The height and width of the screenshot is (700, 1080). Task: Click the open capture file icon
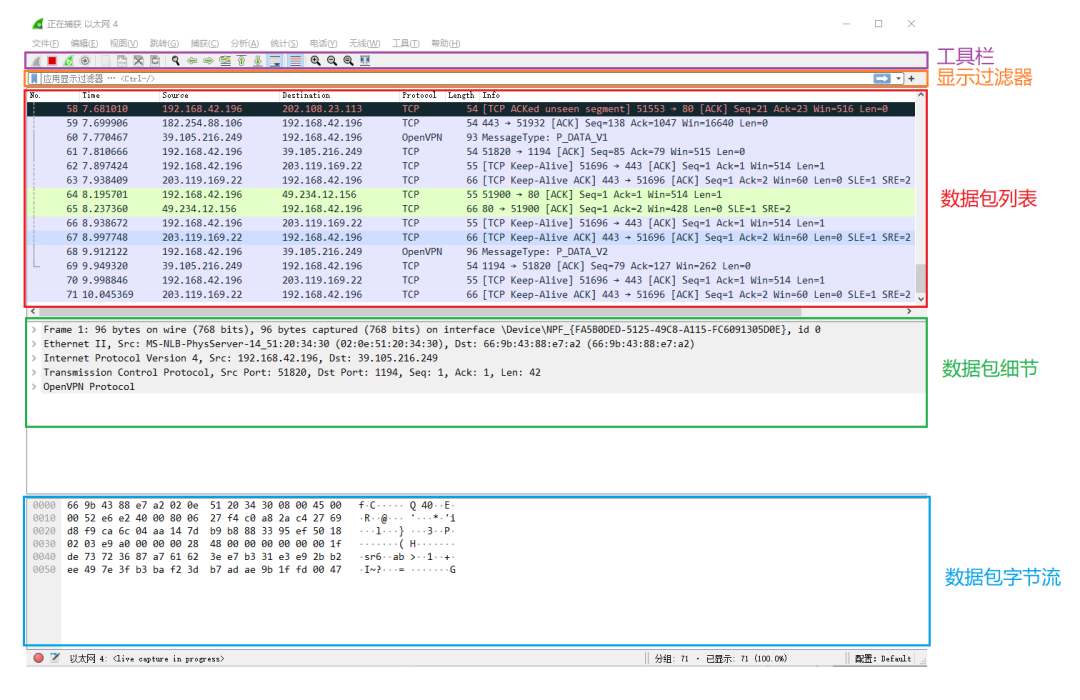point(105,61)
